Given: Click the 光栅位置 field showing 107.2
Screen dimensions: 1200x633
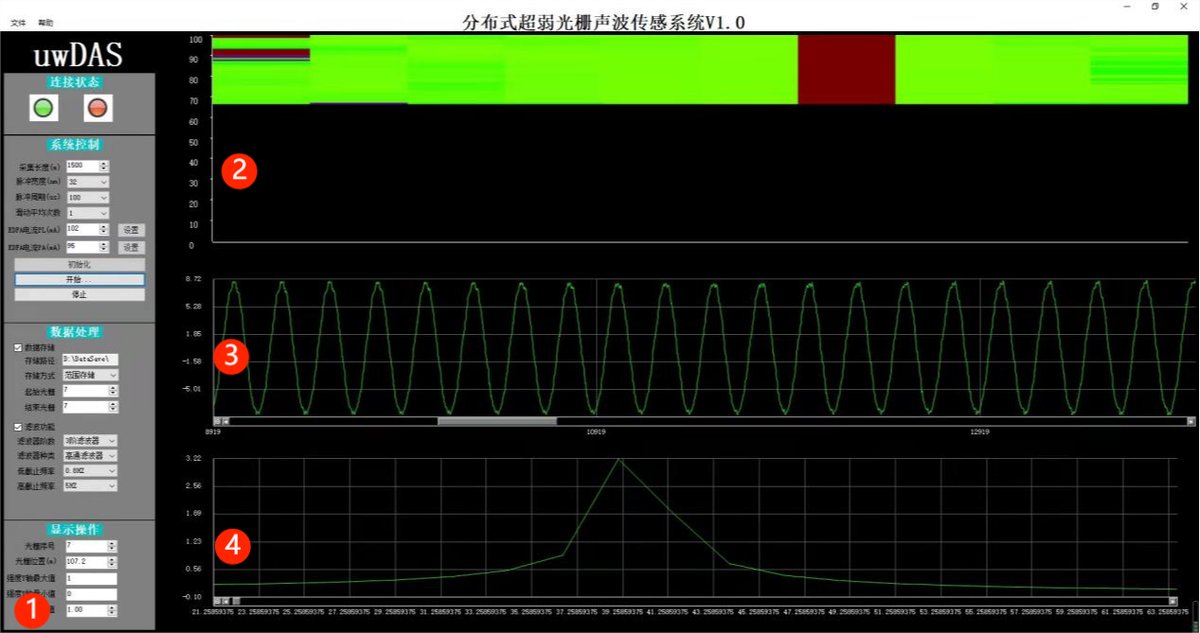Looking at the screenshot, I should click(x=87, y=562).
